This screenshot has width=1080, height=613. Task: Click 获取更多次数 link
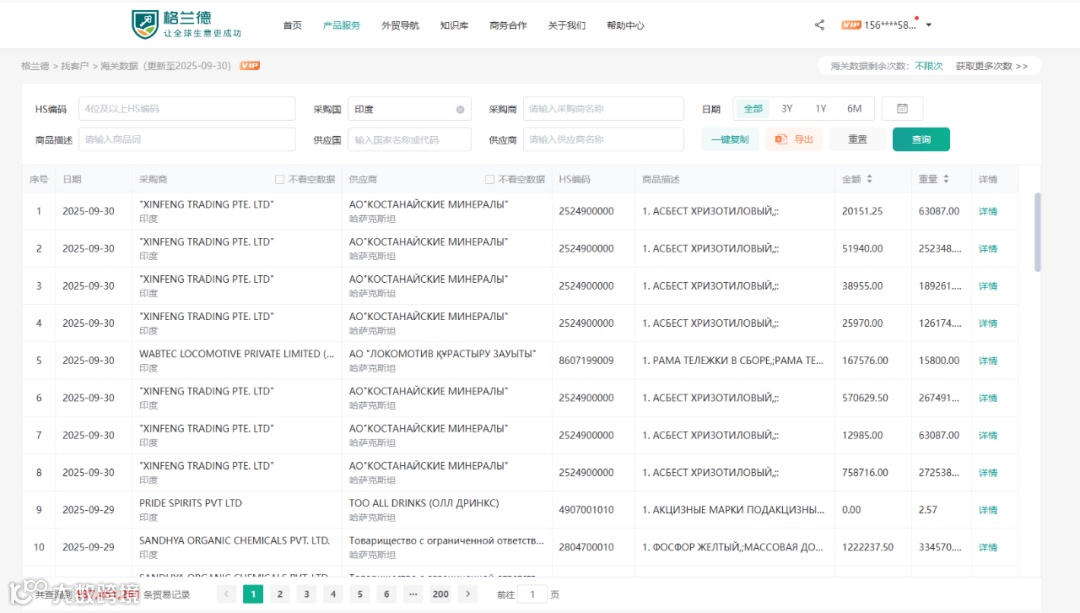coord(991,66)
